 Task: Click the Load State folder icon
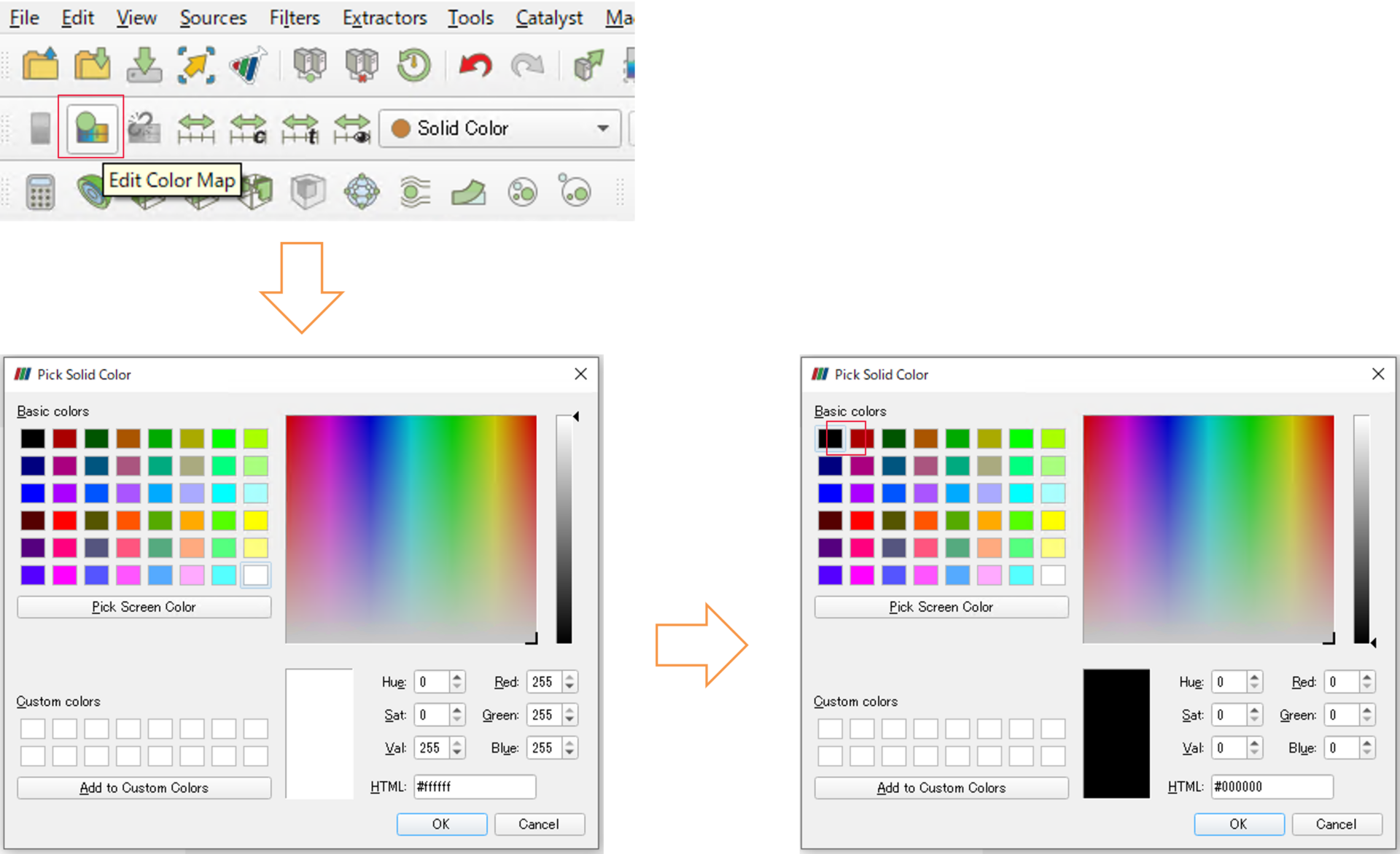93,64
